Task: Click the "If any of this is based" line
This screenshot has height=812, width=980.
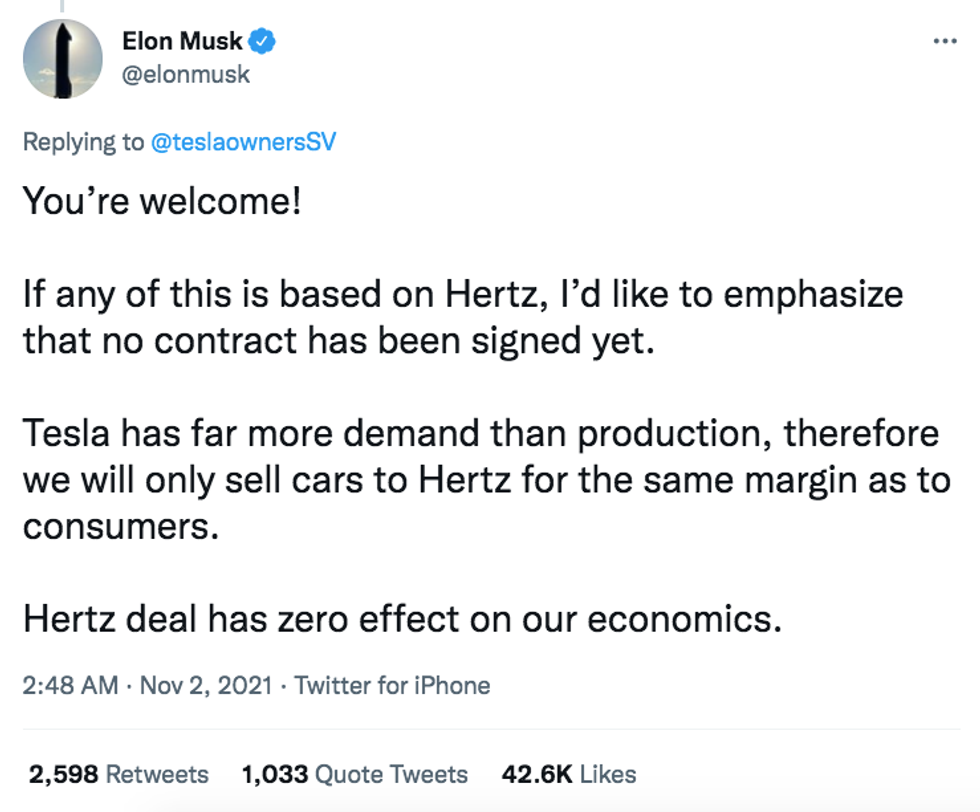Action: pyautogui.click(x=463, y=295)
